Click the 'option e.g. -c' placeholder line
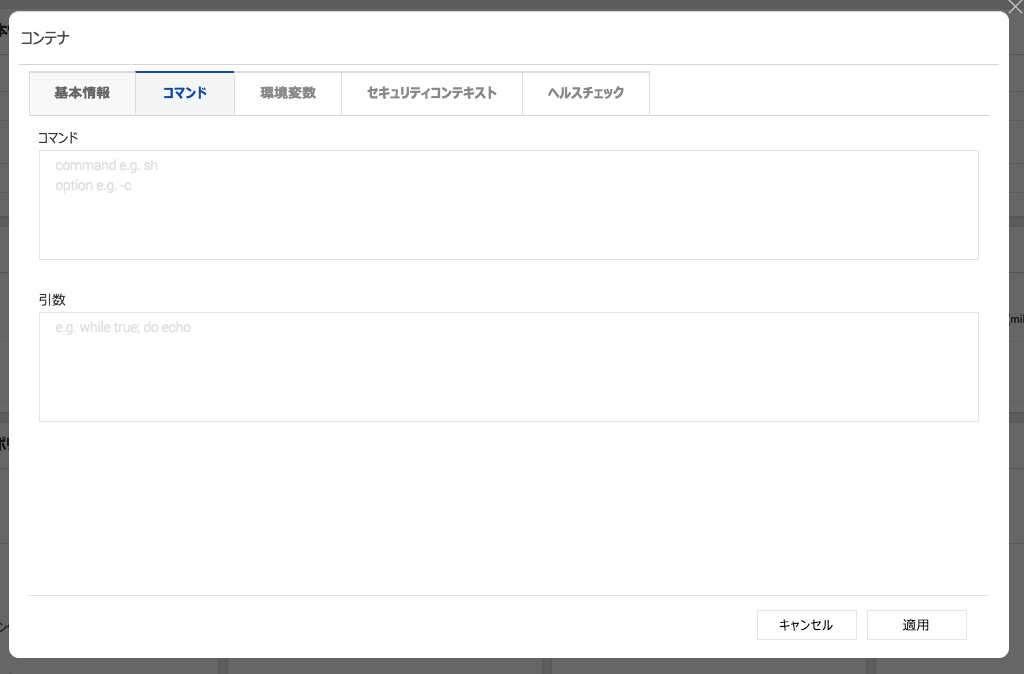 click(x=93, y=186)
